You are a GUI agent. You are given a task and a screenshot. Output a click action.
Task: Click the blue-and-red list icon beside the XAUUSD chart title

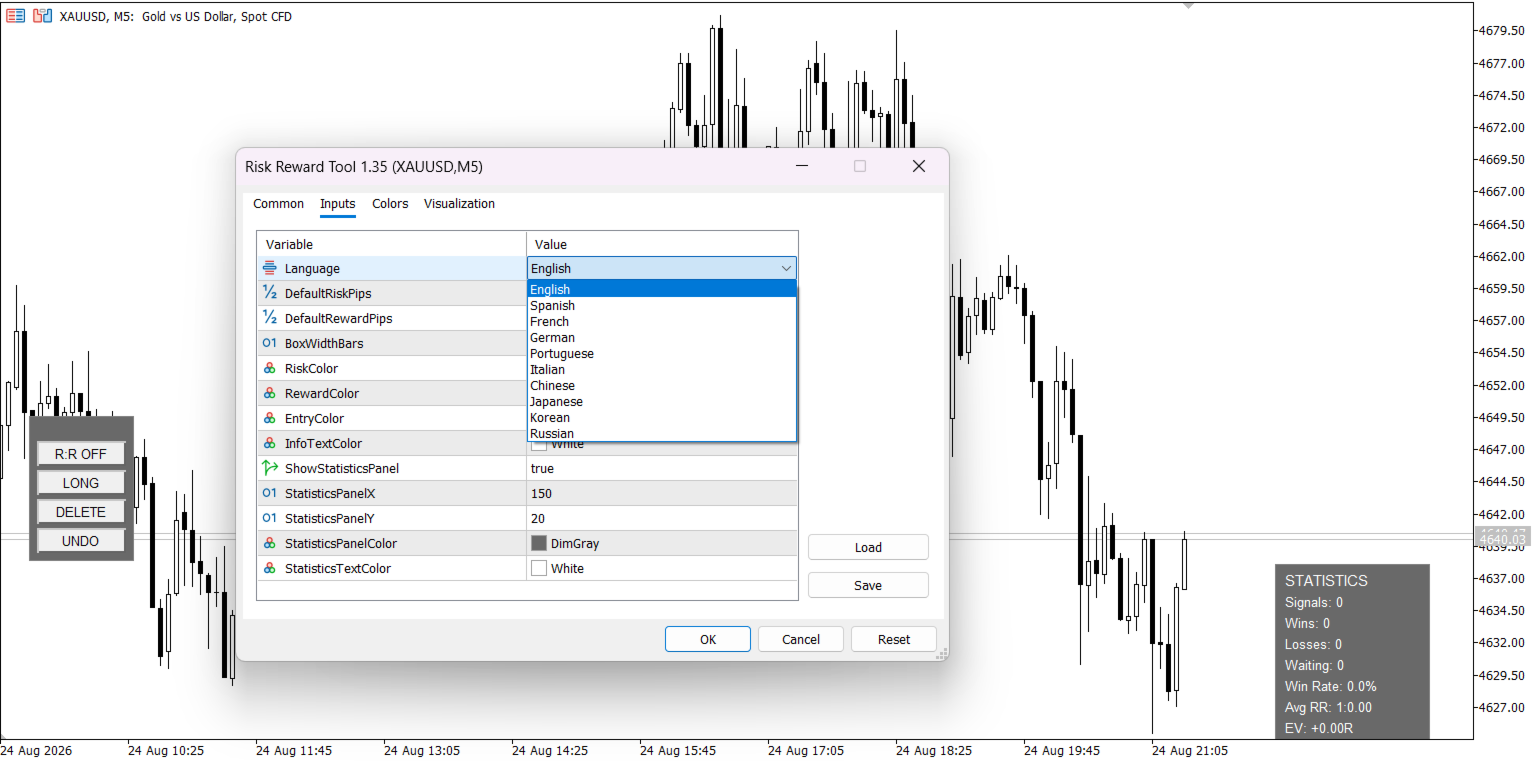[16, 16]
